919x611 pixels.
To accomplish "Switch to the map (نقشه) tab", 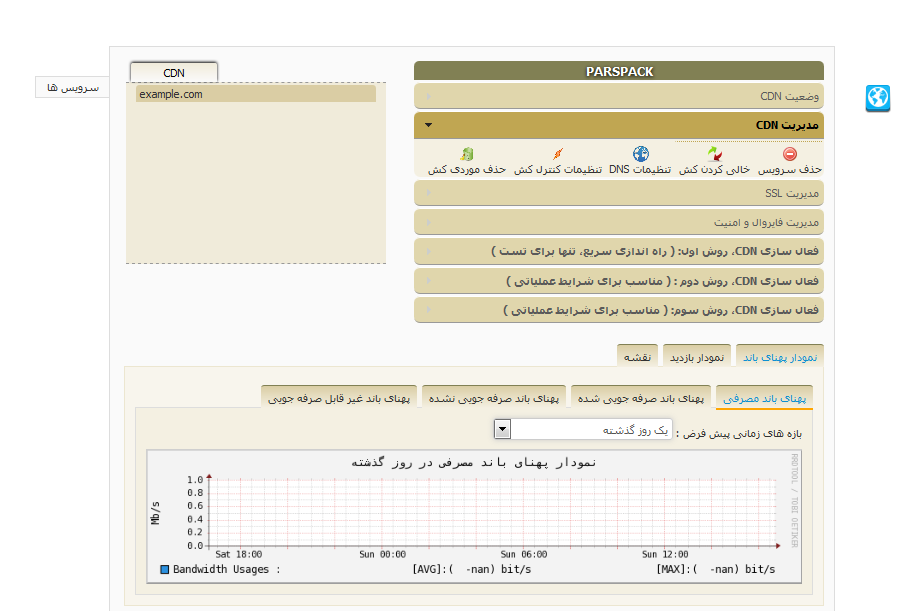I will point(637,357).
